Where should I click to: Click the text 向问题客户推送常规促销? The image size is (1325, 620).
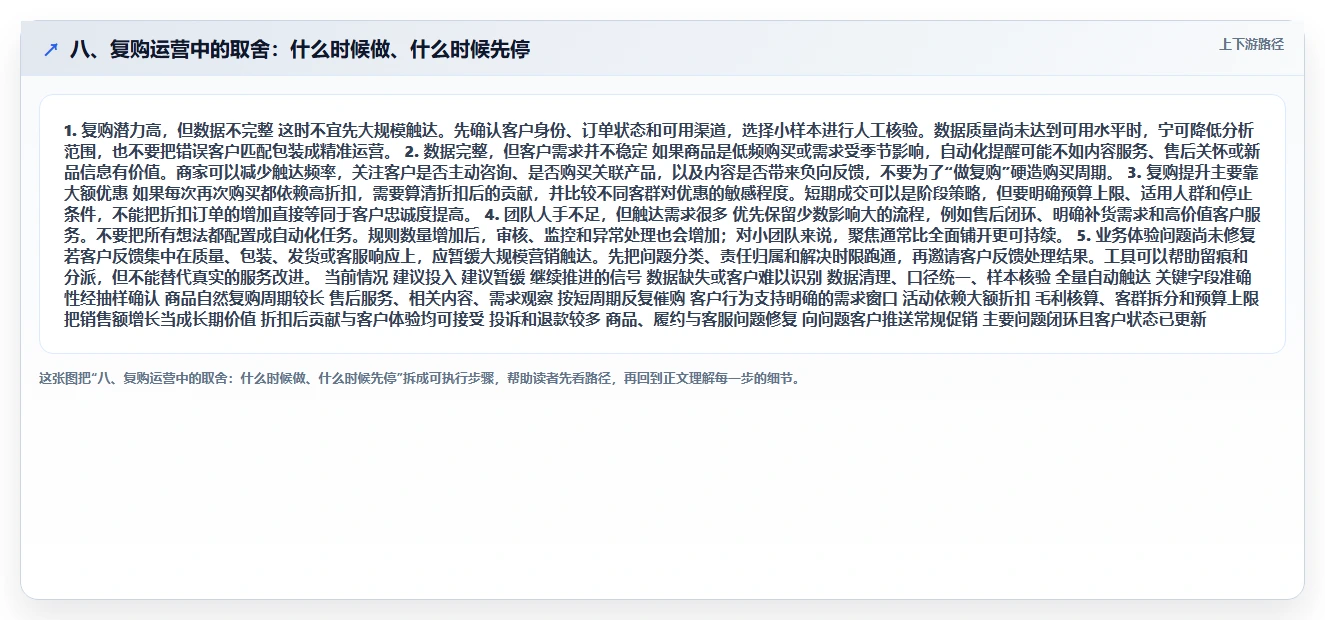[x=890, y=320]
